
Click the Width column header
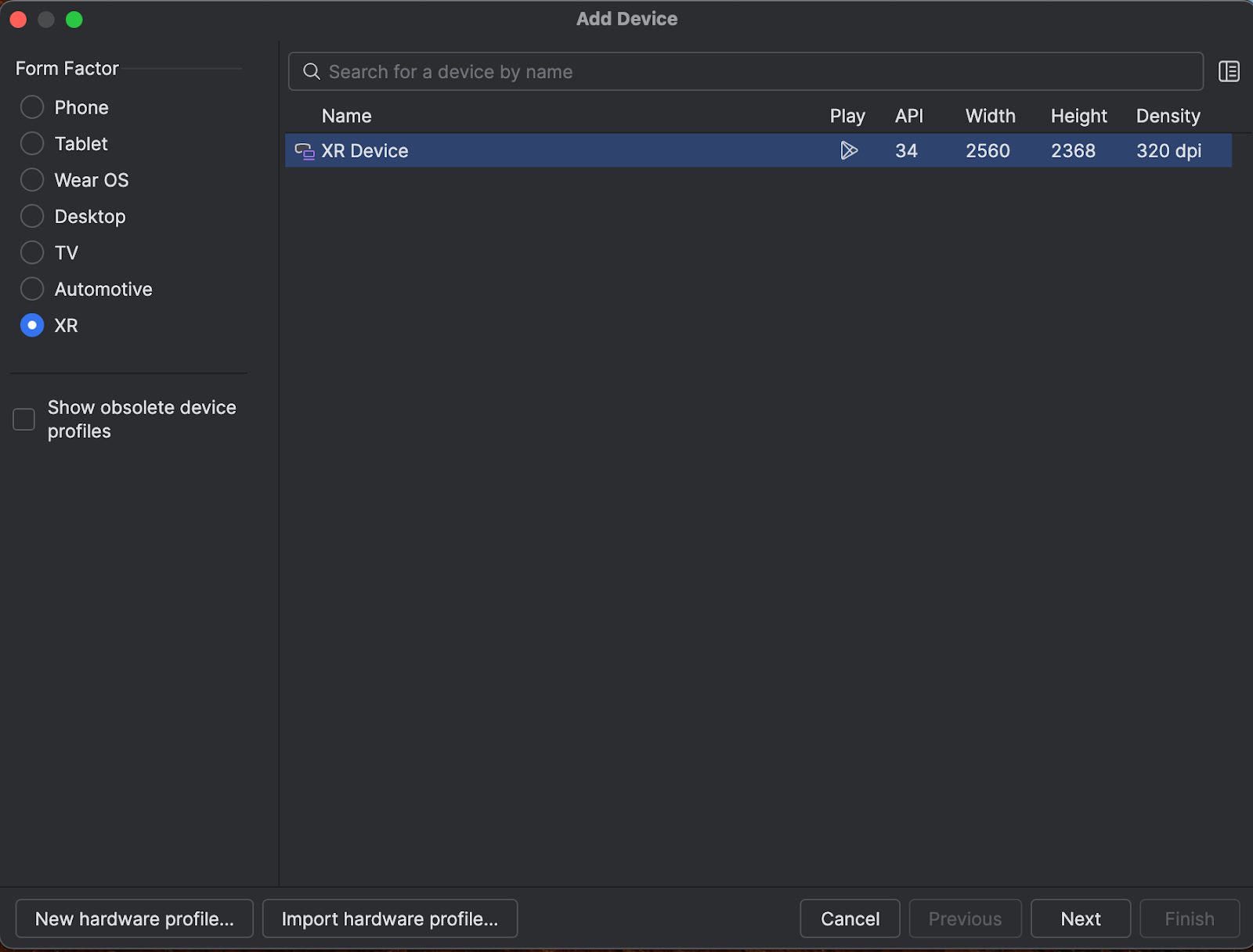tap(990, 116)
